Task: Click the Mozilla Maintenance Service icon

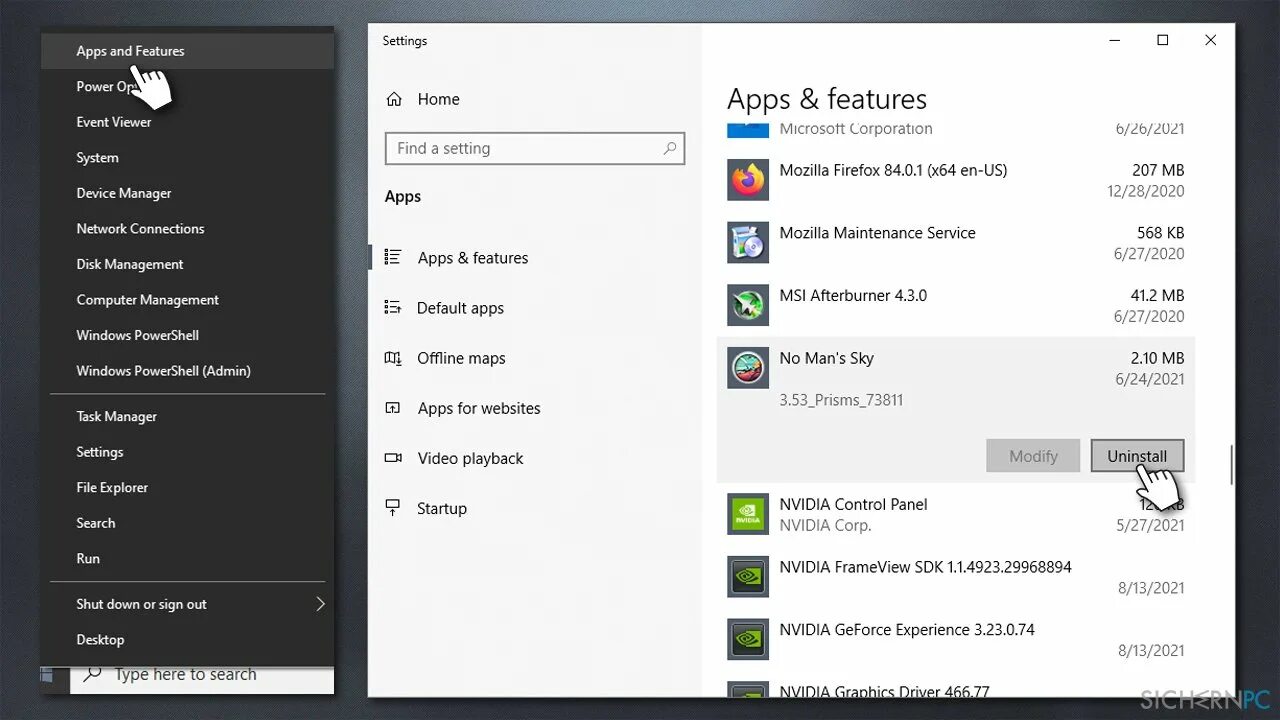Action: point(747,243)
